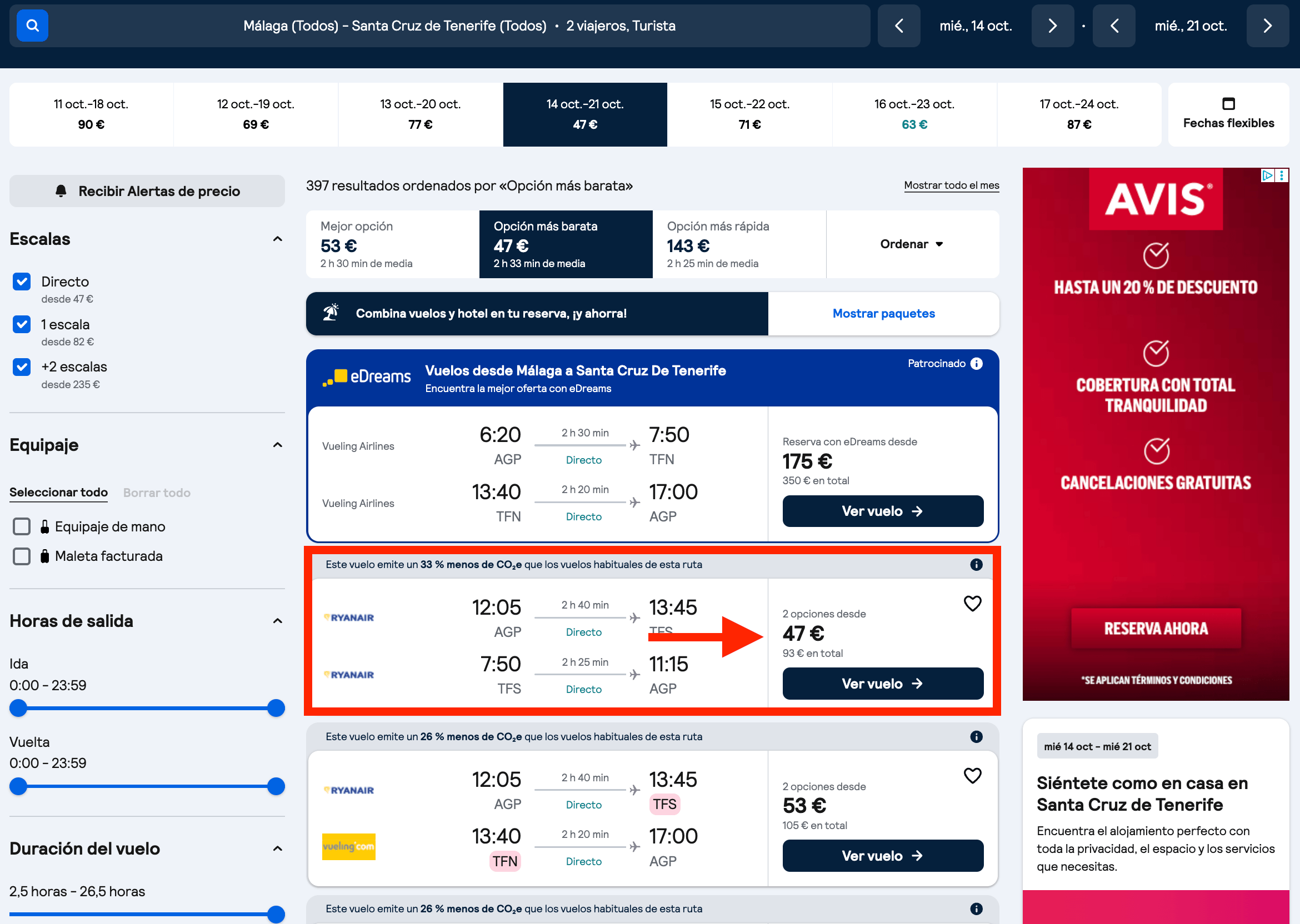Go to previous departure date arrow
The width and height of the screenshot is (1300, 924).
pyautogui.click(x=899, y=26)
